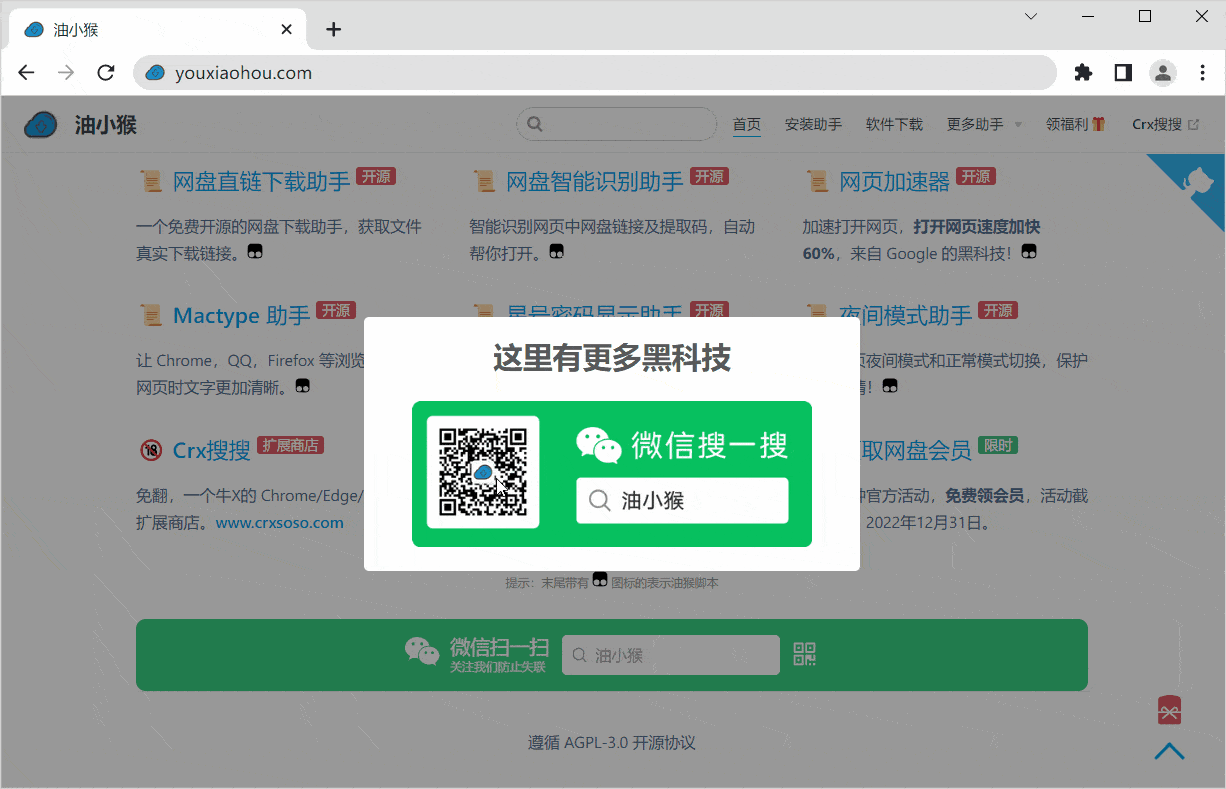Click scroll icon beside Mactype 助手
This screenshot has width=1226, height=789.
(151, 316)
